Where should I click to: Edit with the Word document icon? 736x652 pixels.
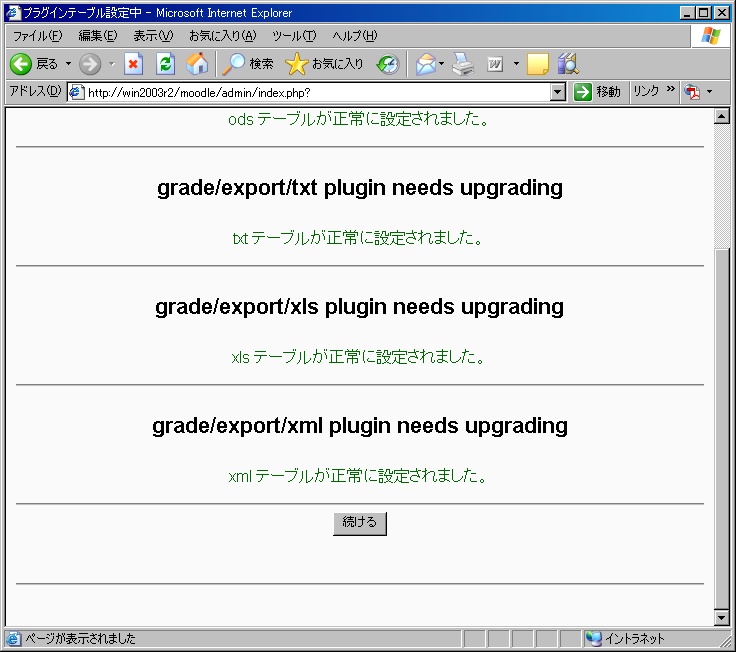click(495, 64)
